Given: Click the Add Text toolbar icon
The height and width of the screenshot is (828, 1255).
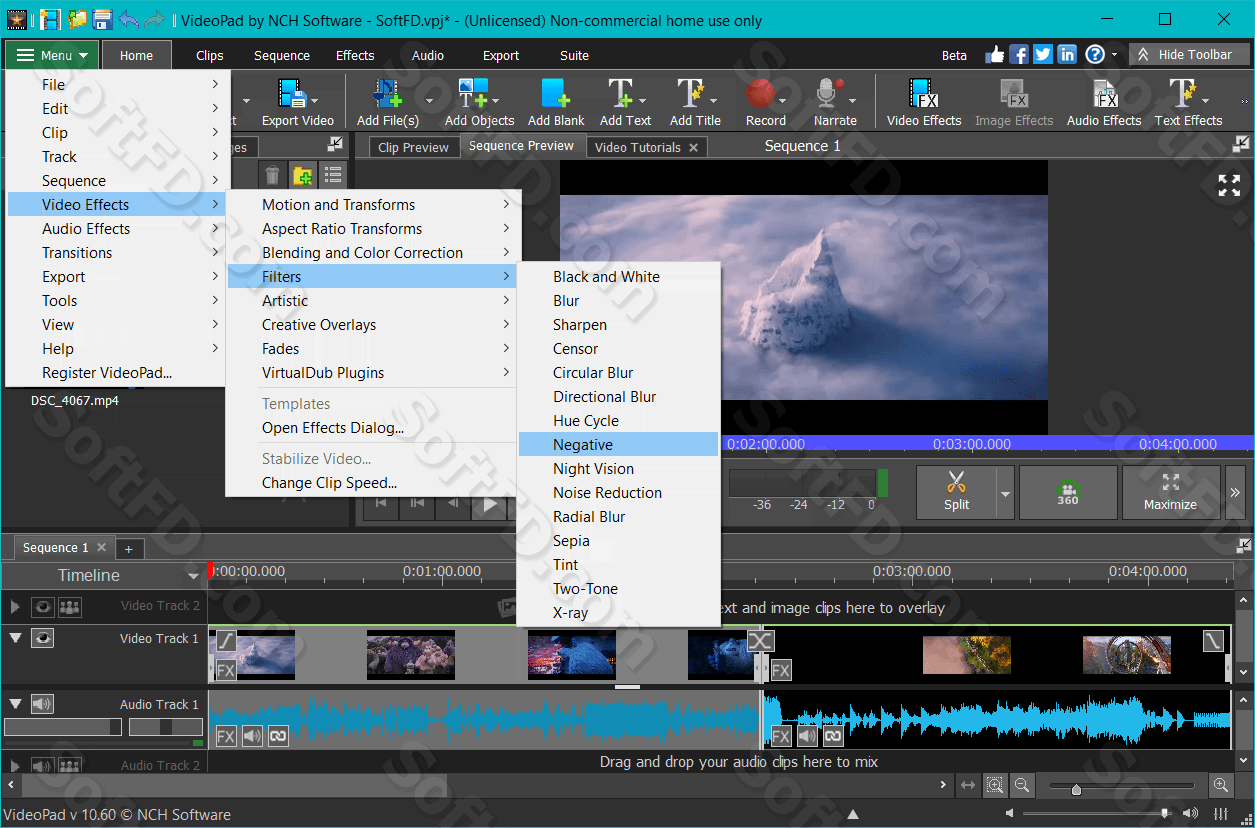Looking at the screenshot, I should 620,94.
